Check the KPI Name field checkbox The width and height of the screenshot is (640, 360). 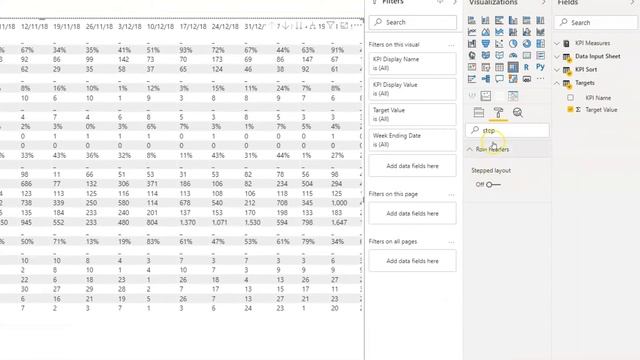coord(571,98)
